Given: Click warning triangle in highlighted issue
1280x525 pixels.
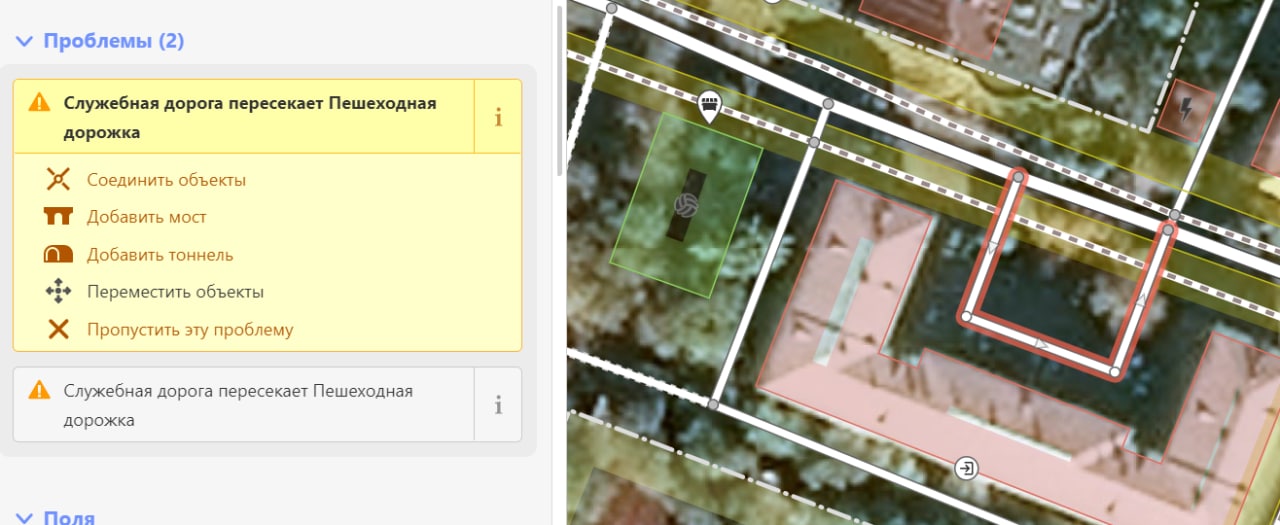Looking at the screenshot, I should [x=39, y=102].
